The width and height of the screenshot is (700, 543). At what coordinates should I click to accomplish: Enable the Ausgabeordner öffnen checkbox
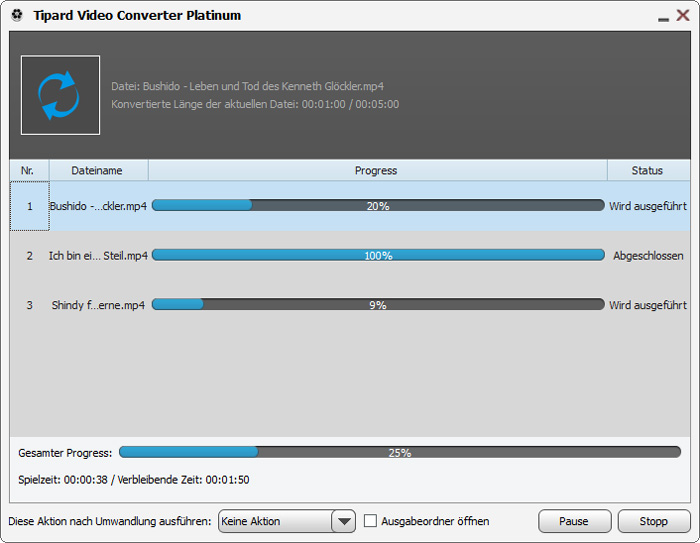(x=370, y=521)
